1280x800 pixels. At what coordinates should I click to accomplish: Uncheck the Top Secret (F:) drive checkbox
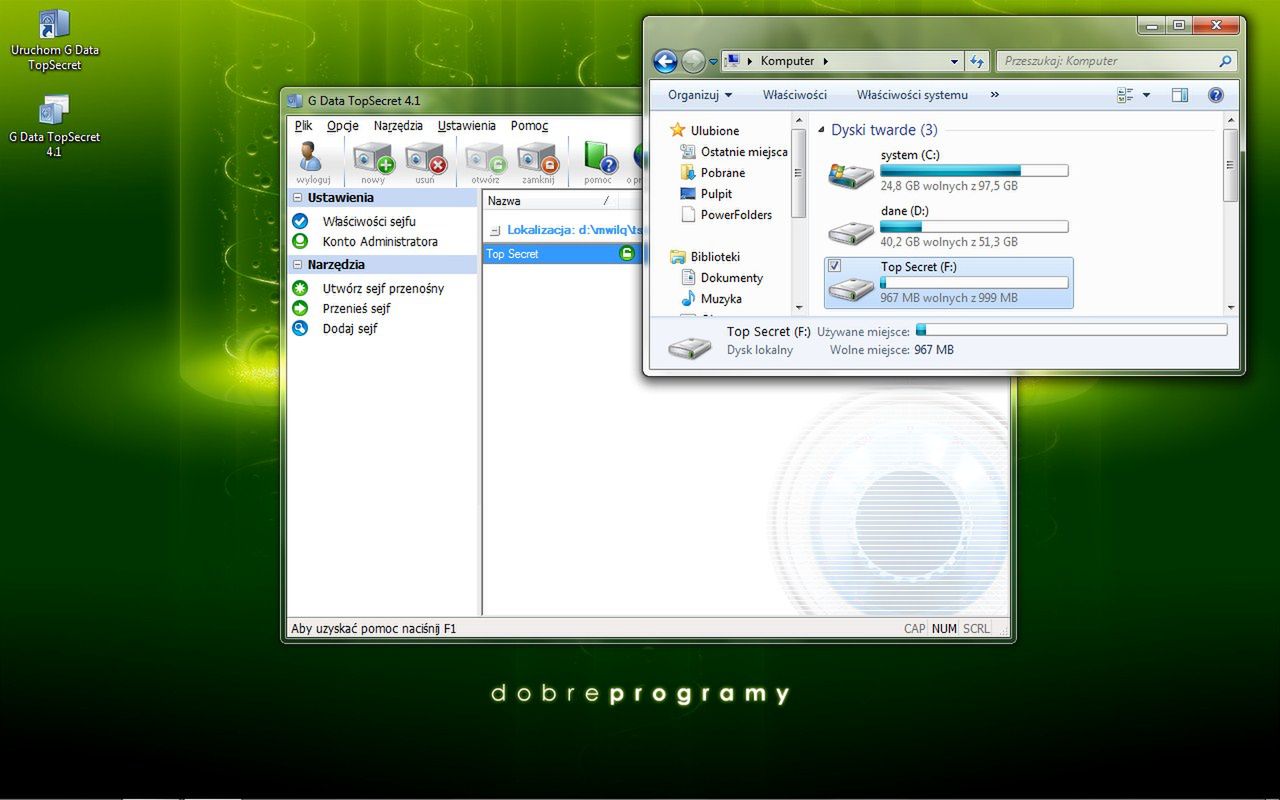pyautogui.click(x=835, y=265)
